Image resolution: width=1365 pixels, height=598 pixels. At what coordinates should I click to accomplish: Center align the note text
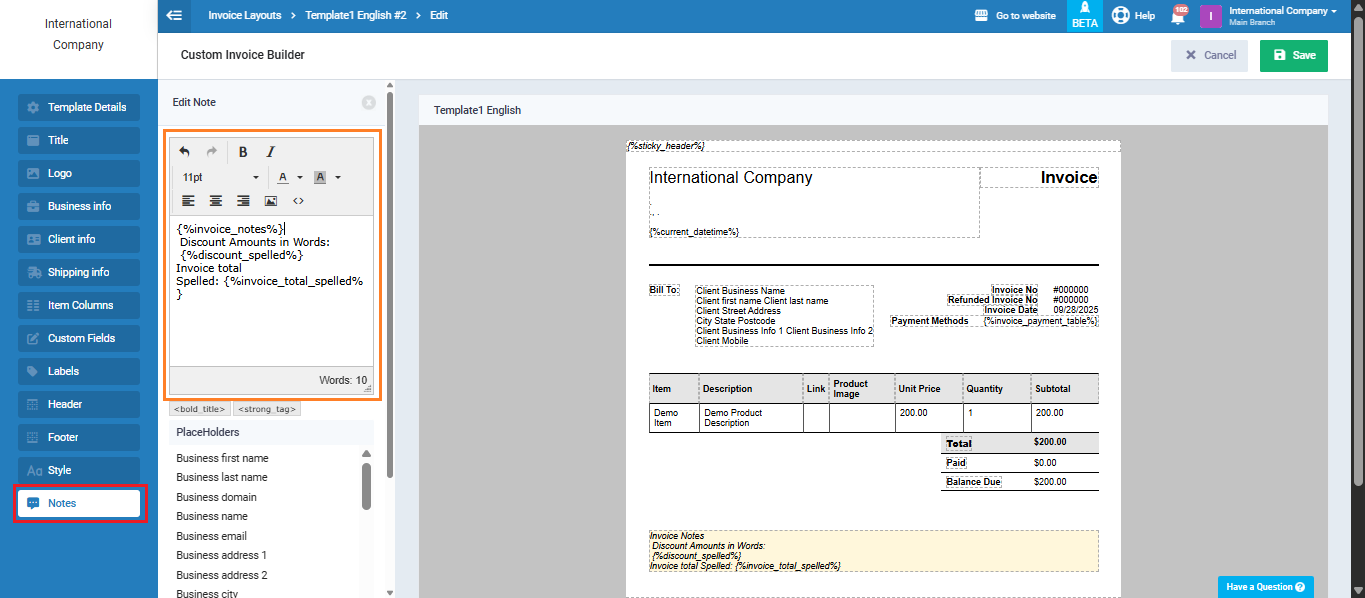215,201
